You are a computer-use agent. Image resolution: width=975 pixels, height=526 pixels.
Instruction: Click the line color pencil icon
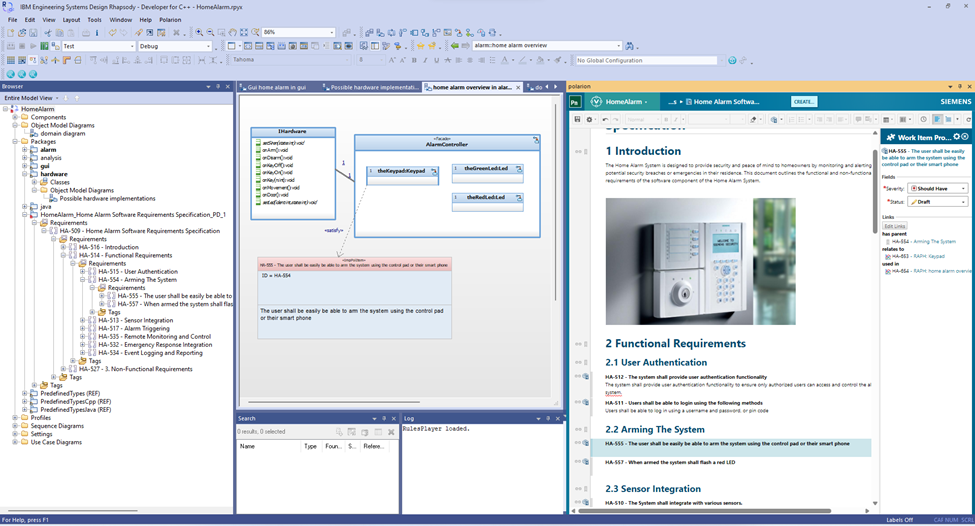(x=522, y=60)
